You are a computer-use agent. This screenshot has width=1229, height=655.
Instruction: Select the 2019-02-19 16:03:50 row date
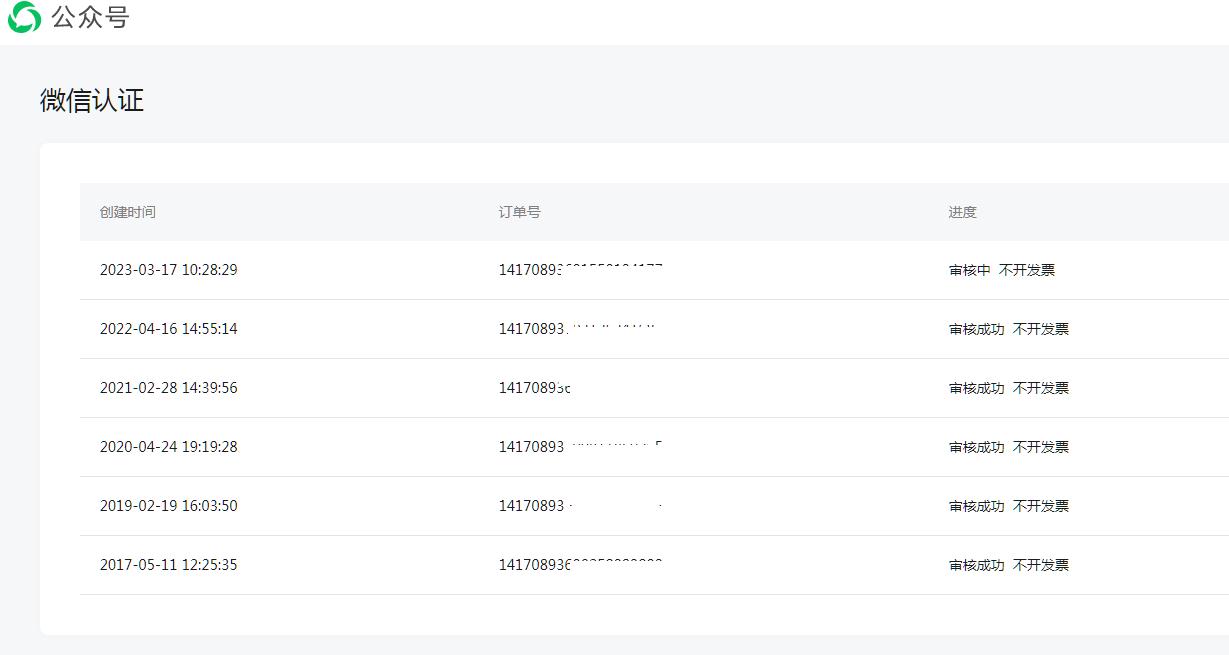(168, 506)
